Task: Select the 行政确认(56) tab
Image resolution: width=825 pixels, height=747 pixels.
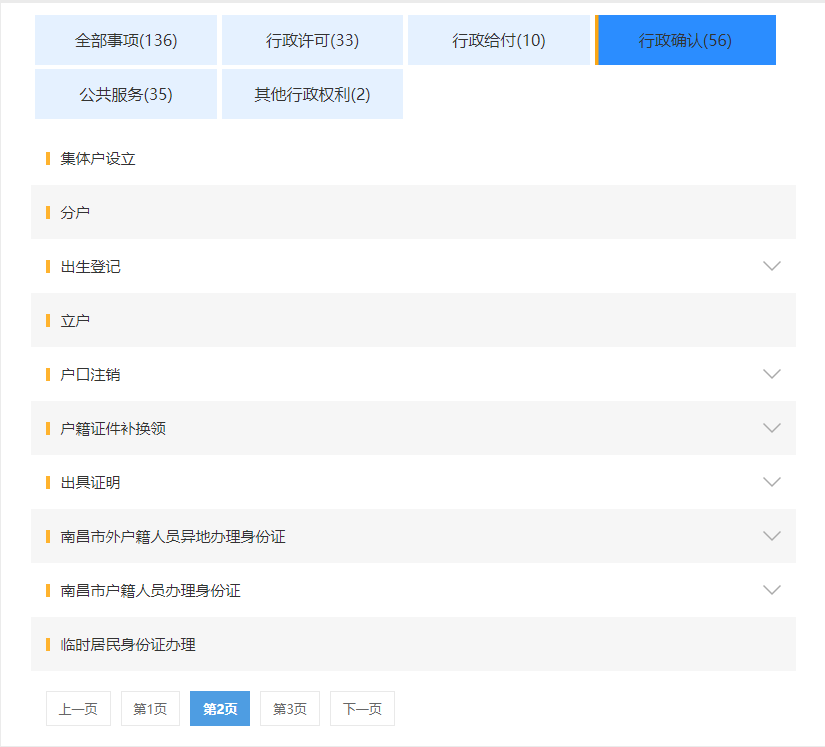Action: click(x=686, y=40)
